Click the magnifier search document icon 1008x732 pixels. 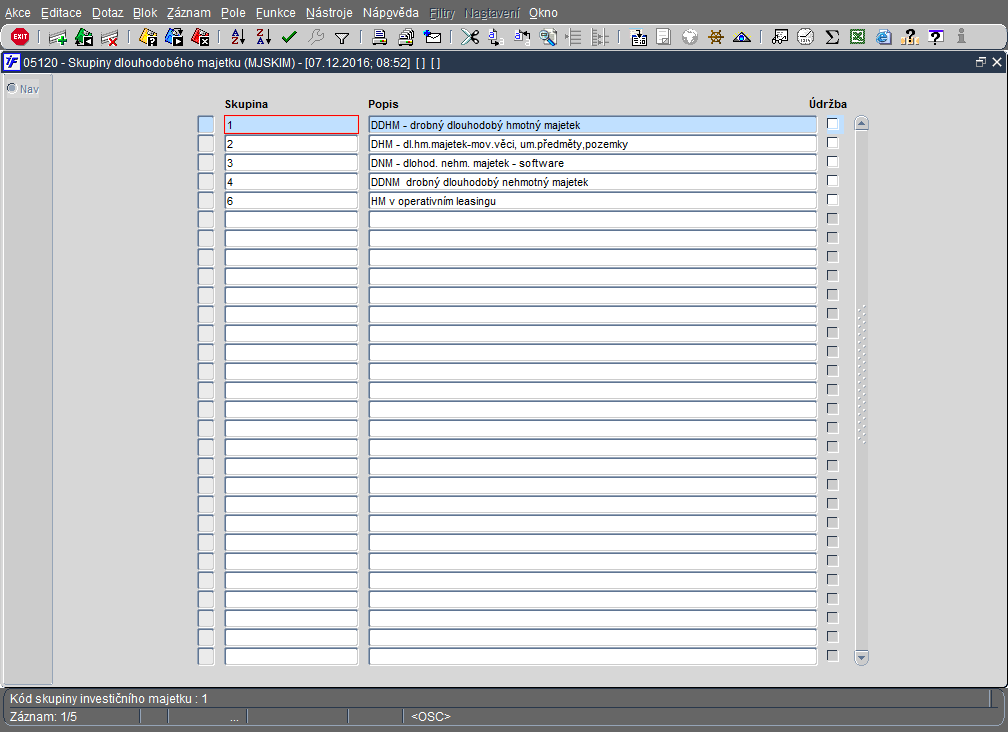[548, 37]
